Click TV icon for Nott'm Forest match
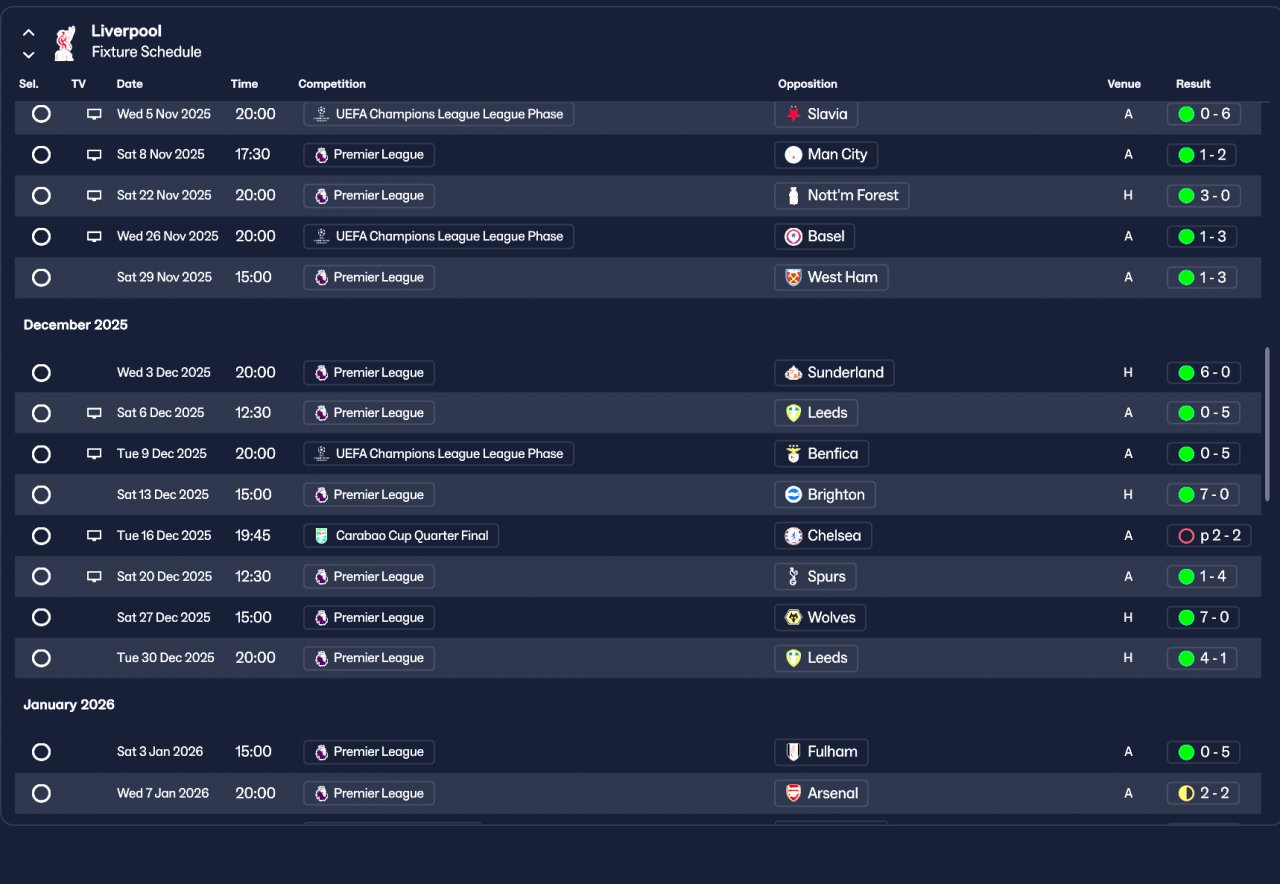The image size is (1280, 884). pos(94,196)
